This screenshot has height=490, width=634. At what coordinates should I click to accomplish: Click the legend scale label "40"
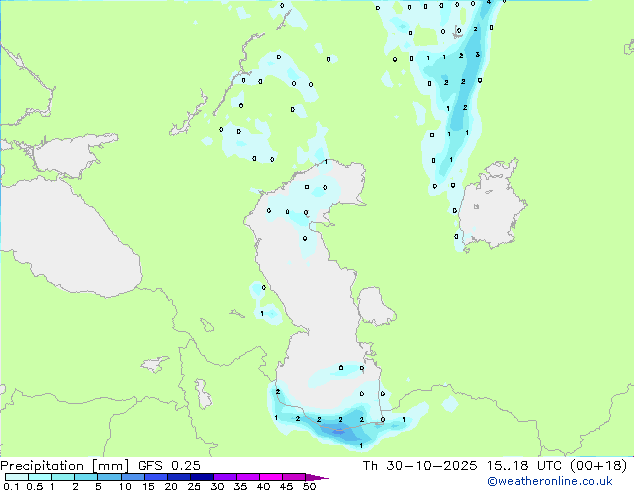click(263, 486)
